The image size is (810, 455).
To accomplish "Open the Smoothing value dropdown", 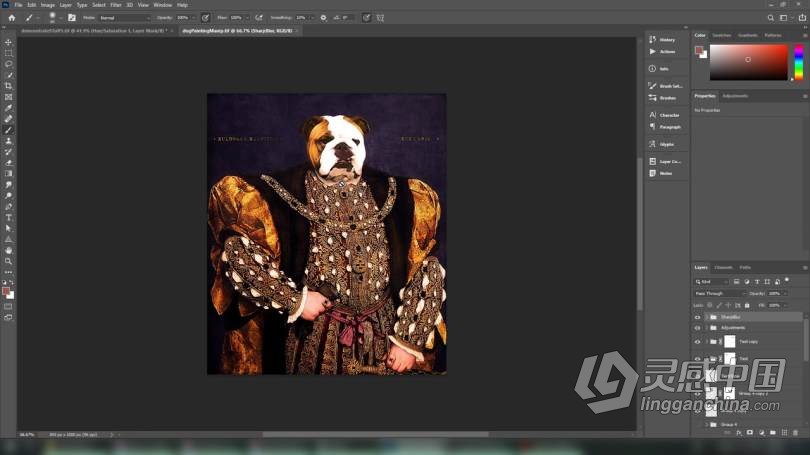I will click(x=311, y=18).
